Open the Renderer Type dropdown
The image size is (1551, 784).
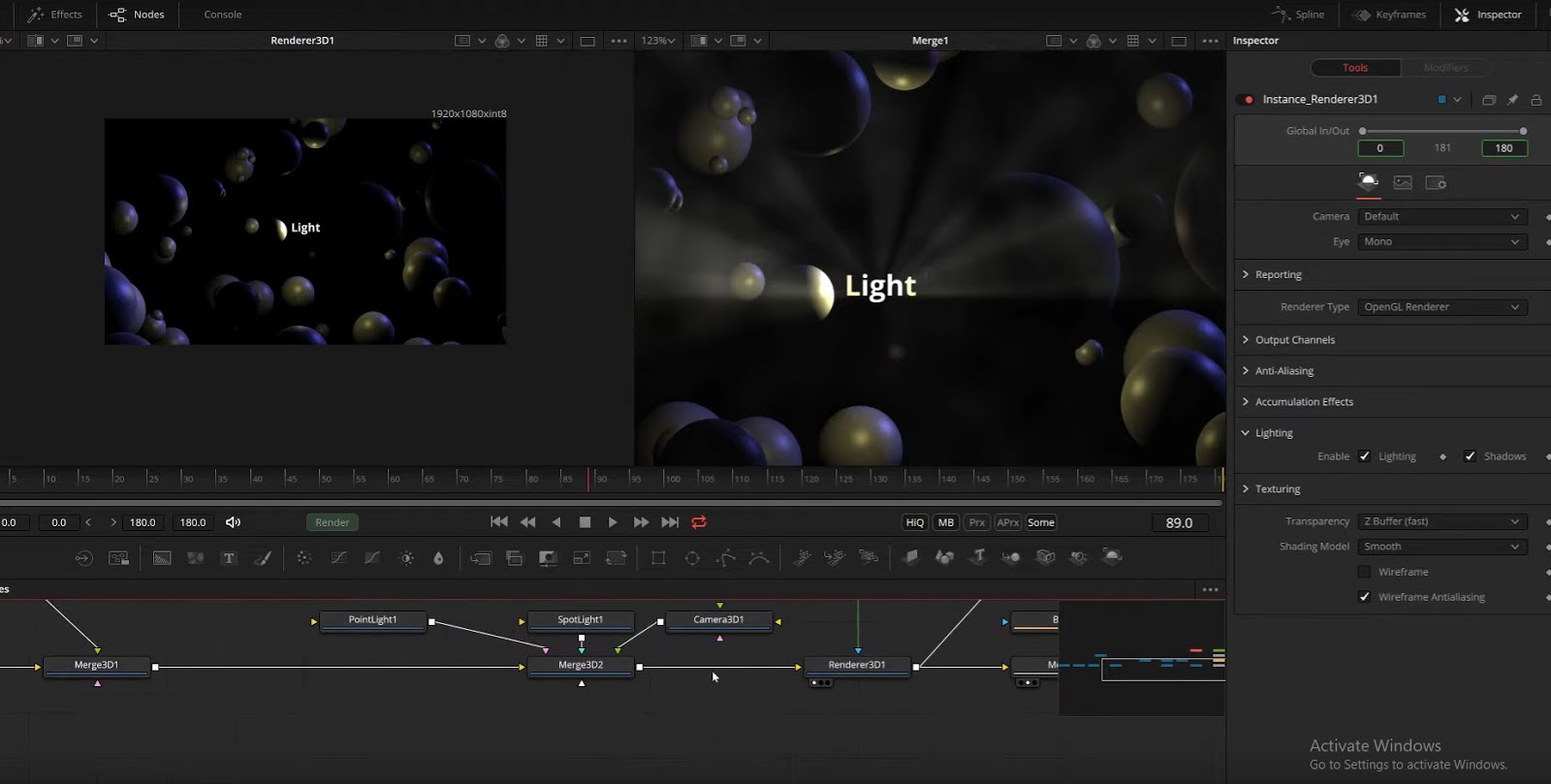[1440, 307]
